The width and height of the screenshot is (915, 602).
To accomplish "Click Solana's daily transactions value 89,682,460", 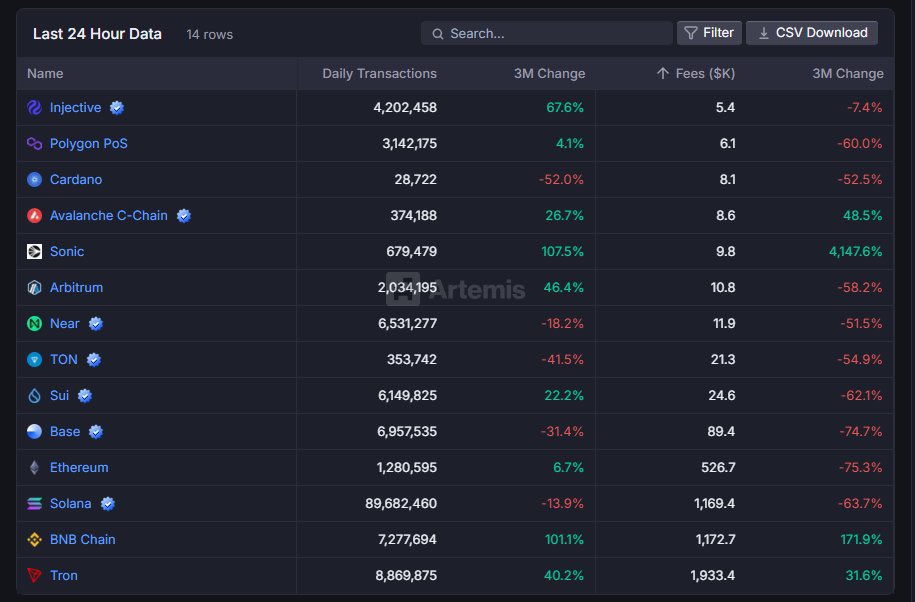I will [401, 504].
